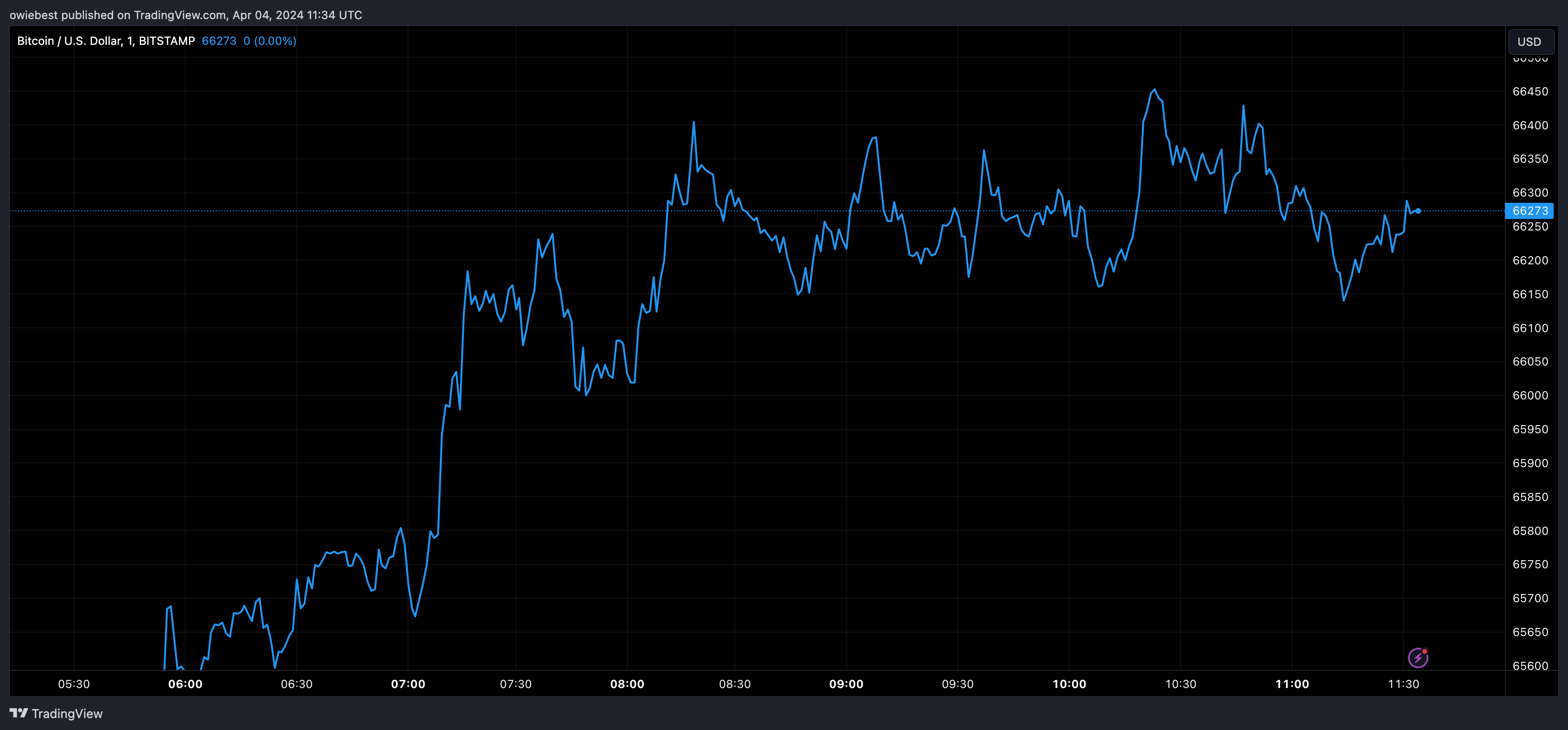
Task: Click the 65750 price axis label
Action: [1530, 564]
